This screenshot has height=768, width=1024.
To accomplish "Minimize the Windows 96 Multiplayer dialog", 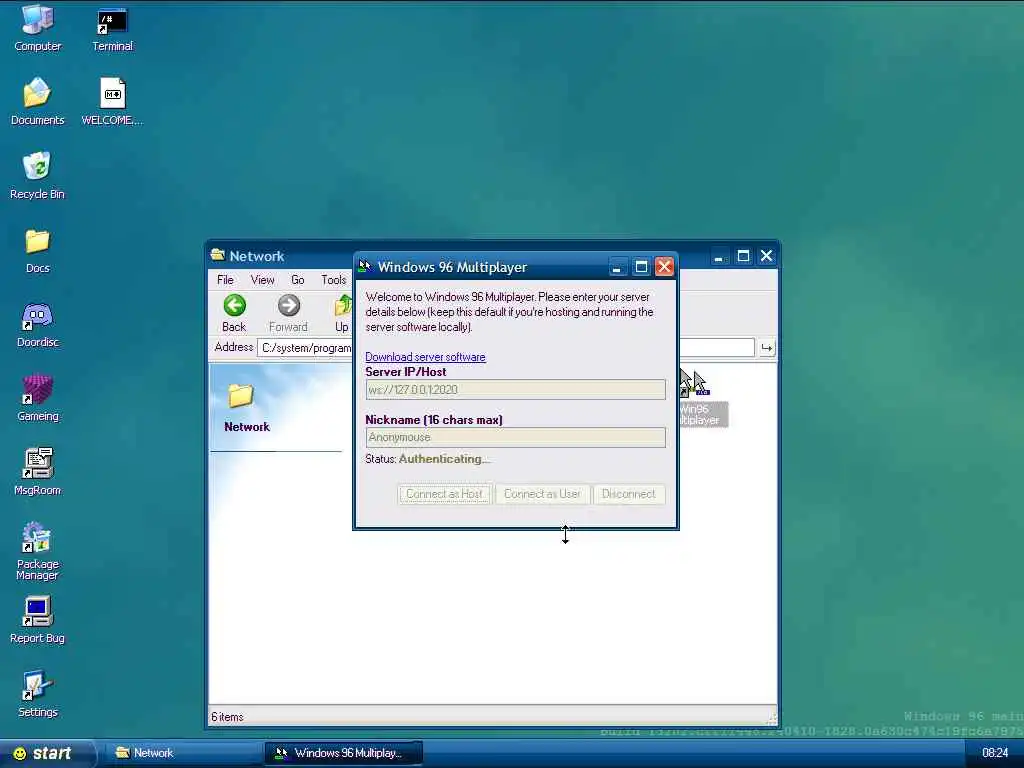I will point(617,267).
